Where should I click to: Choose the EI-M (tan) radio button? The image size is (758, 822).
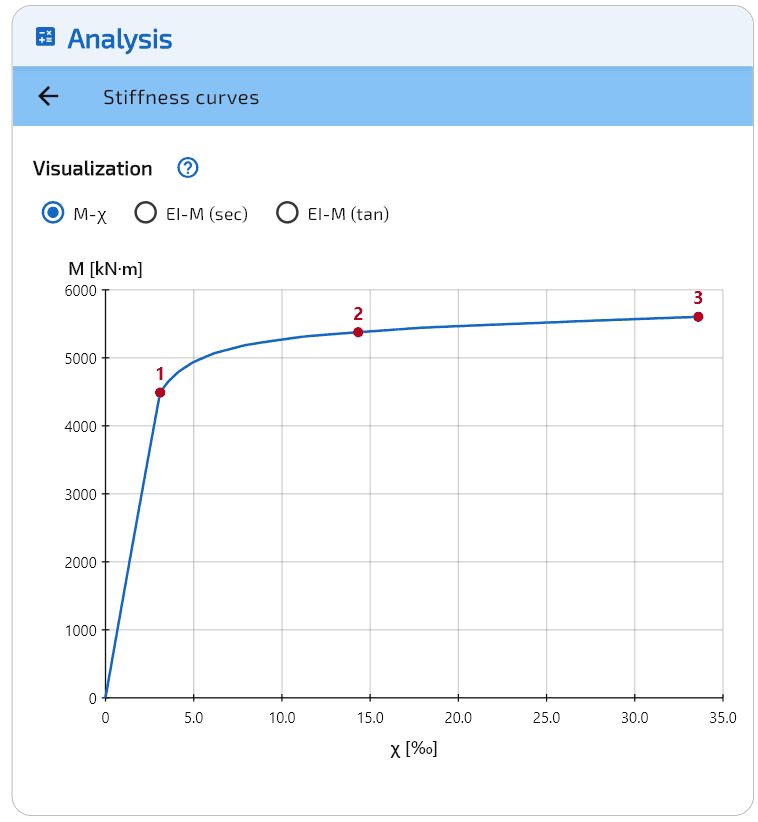tap(288, 213)
